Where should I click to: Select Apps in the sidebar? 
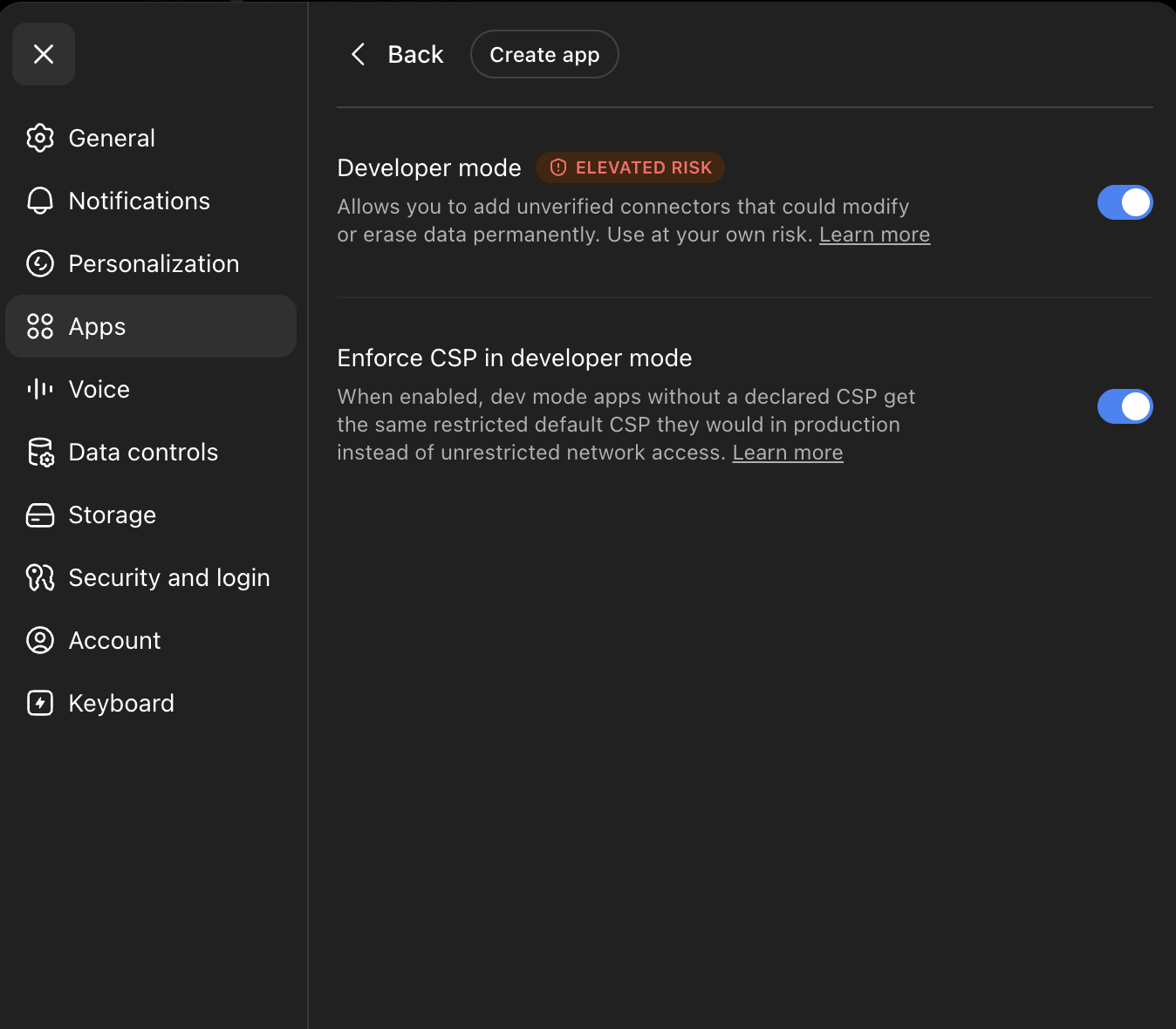(151, 326)
